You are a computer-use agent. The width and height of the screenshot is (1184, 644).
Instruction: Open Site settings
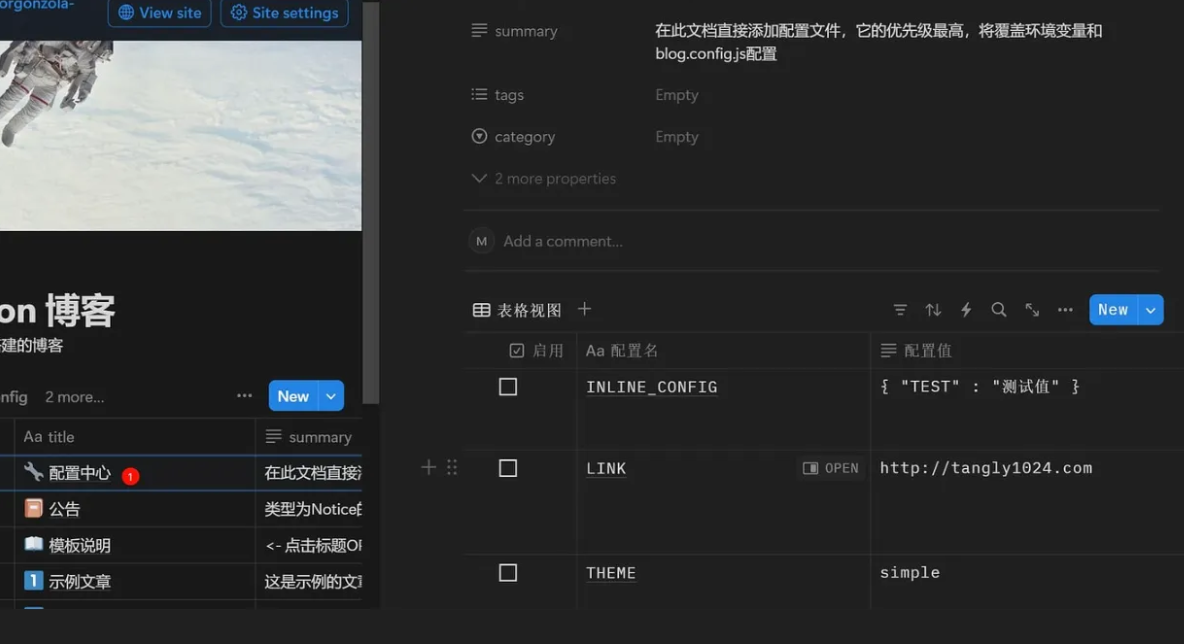pyautogui.click(x=284, y=13)
